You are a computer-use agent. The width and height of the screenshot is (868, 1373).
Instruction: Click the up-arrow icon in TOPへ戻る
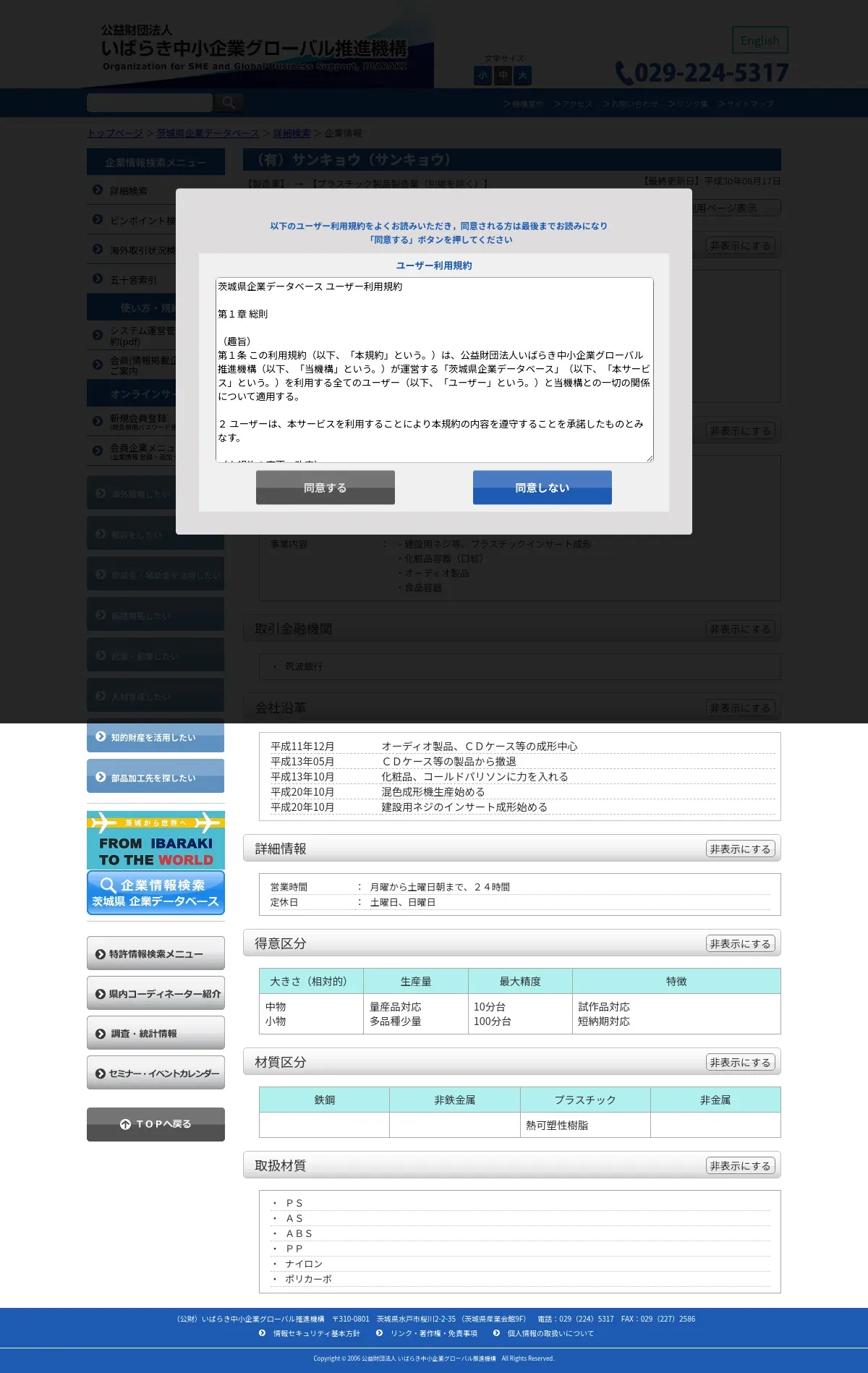pyautogui.click(x=125, y=1124)
